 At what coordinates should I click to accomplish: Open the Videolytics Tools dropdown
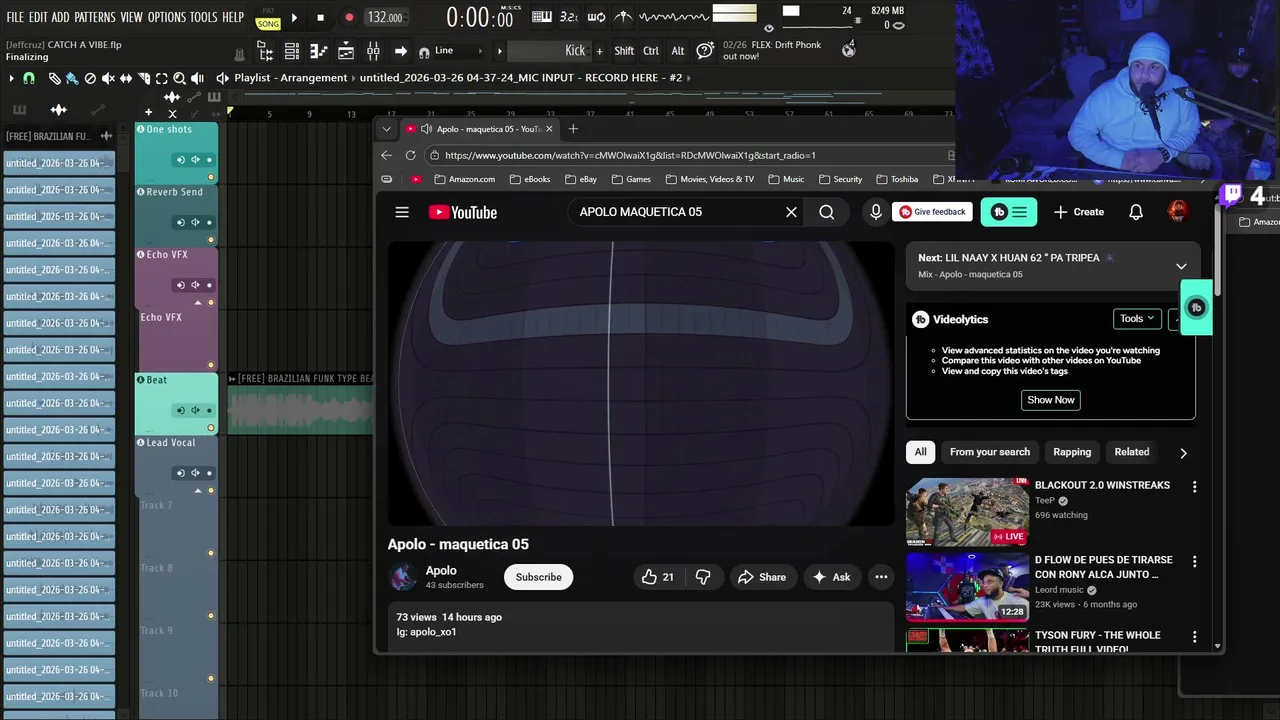[x=1137, y=319]
